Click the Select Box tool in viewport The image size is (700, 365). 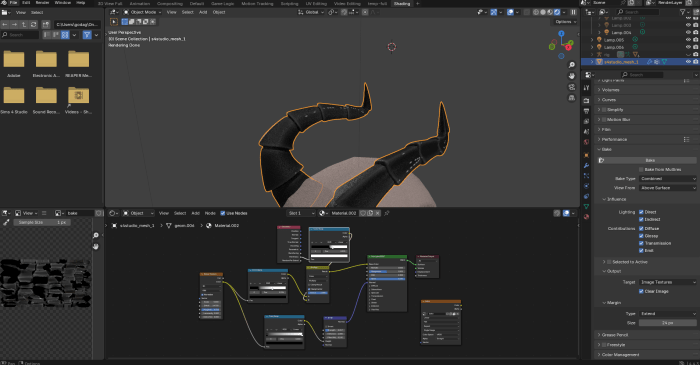114,21
